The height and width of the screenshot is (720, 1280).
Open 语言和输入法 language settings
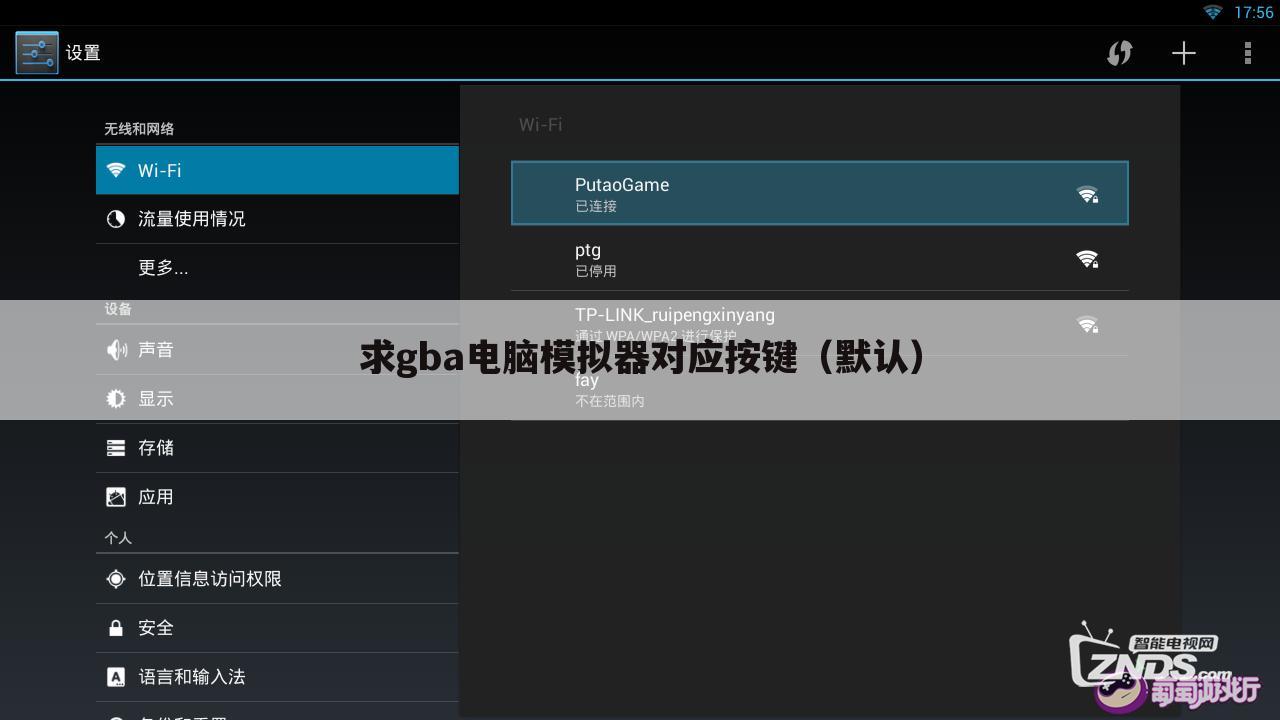[277, 677]
